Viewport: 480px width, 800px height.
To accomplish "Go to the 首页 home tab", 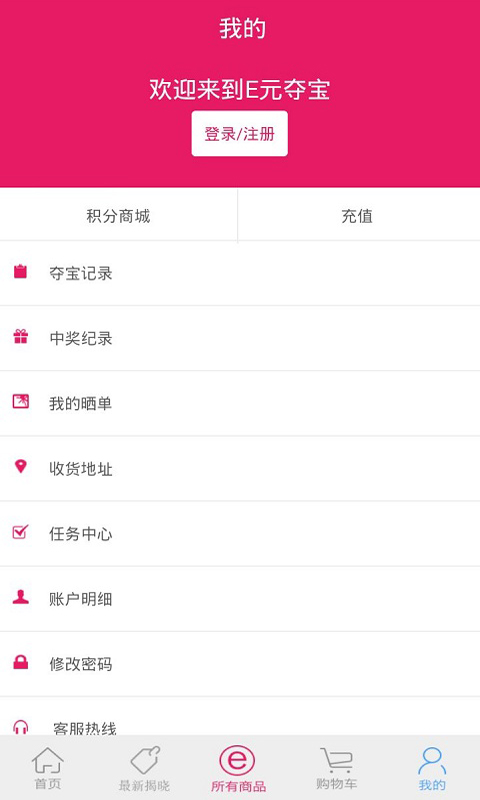I will (48, 768).
